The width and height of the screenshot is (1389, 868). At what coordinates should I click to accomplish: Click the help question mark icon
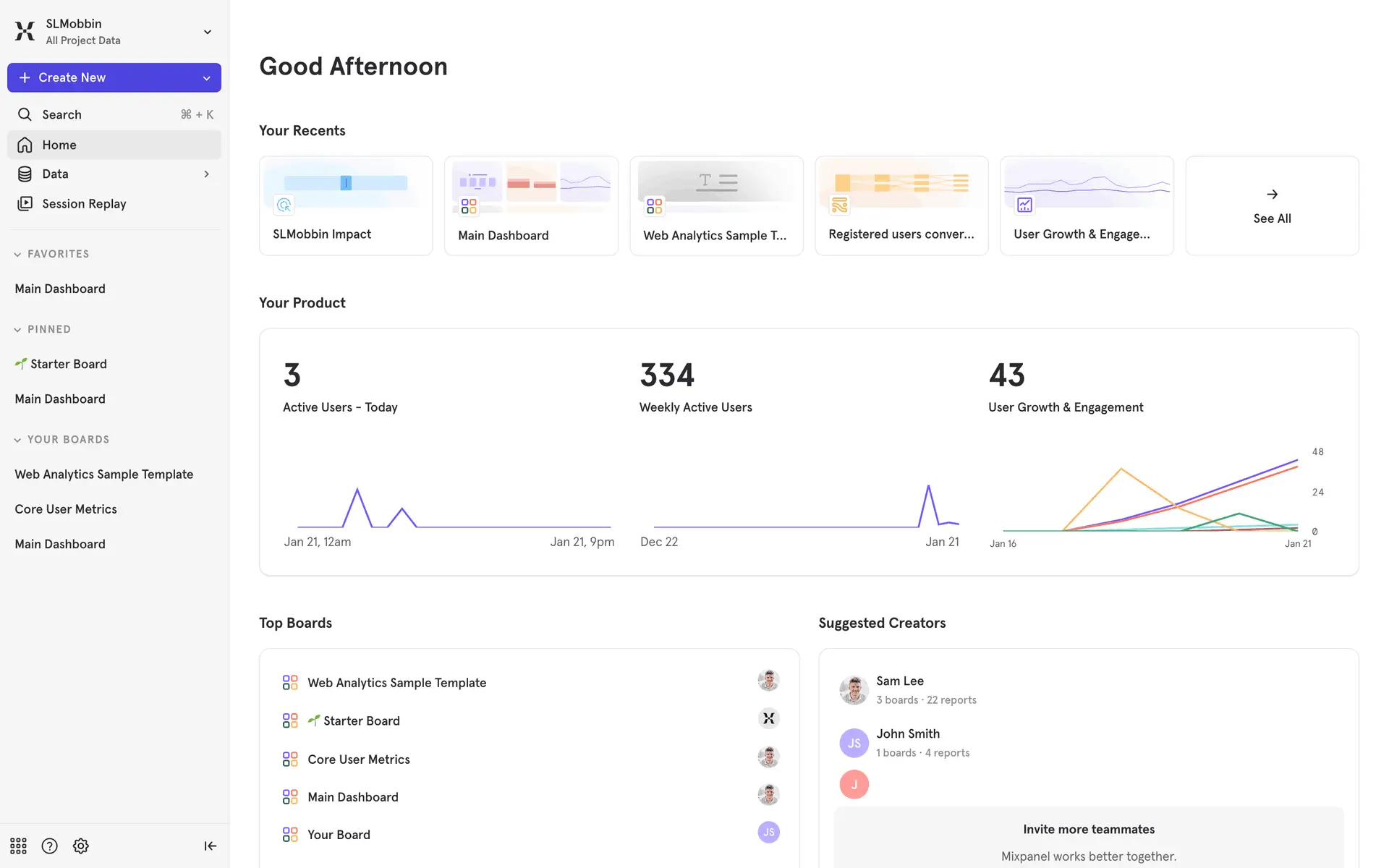pos(49,846)
